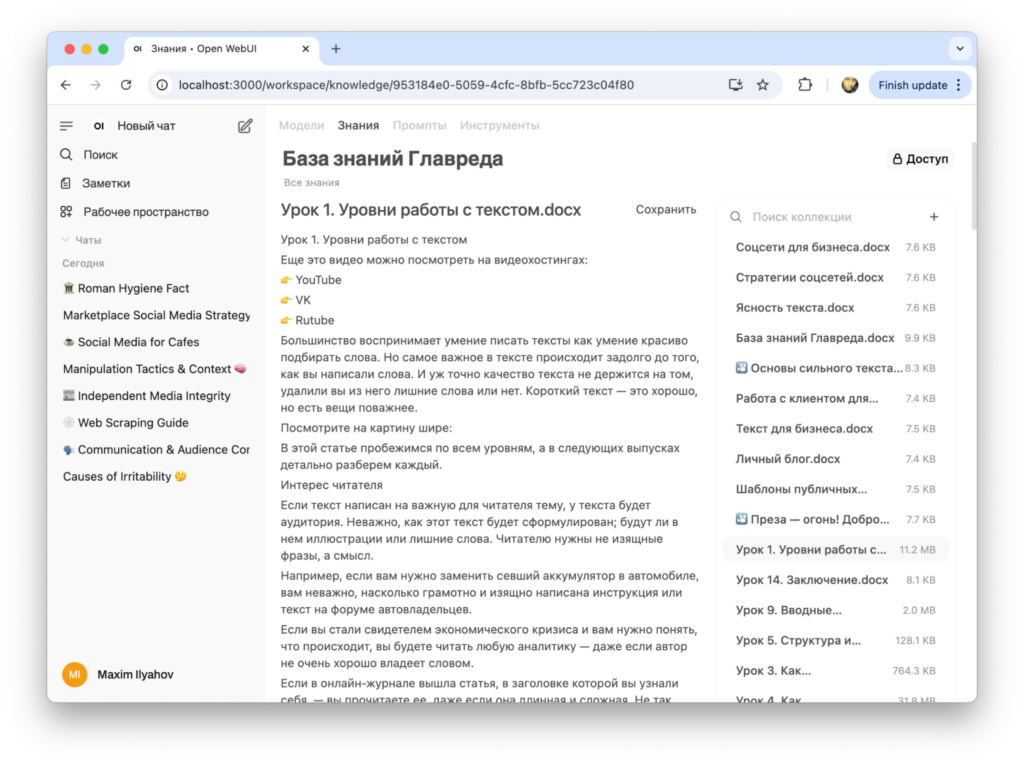
Task: Open the Промпты tab
Action: (420, 125)
